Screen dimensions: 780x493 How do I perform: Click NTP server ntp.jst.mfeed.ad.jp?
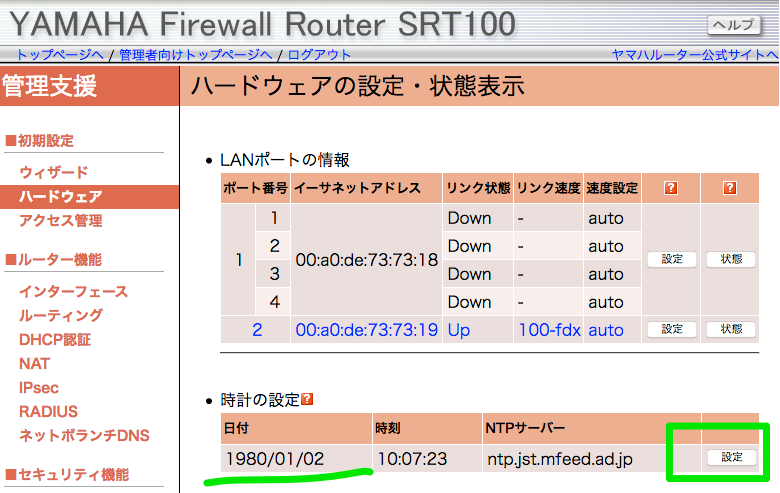point(560,459)
